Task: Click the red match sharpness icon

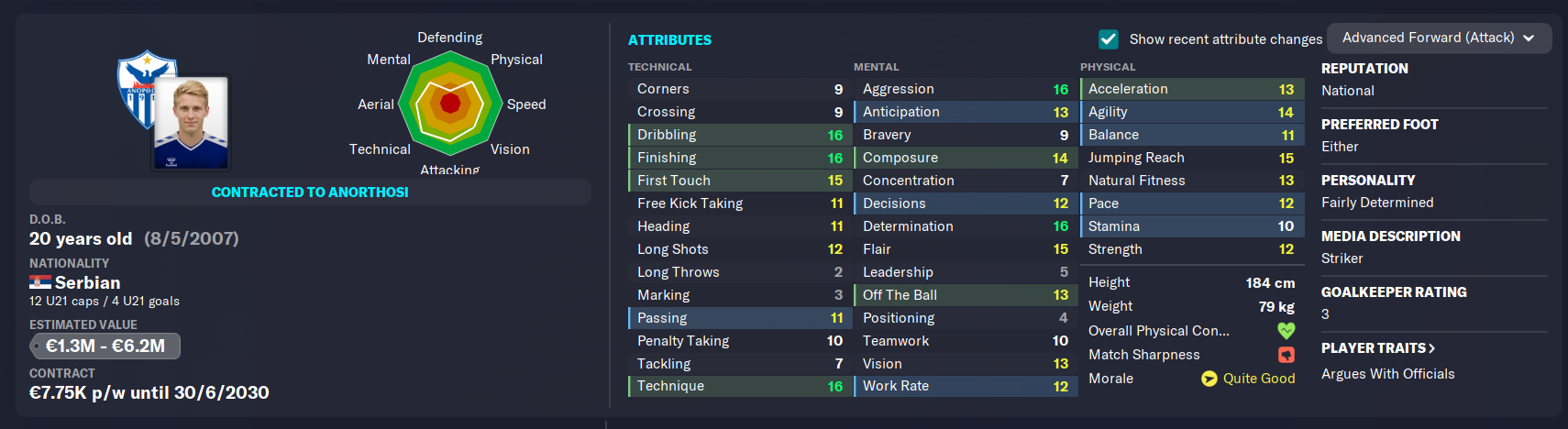Action: coord(1286,354)
